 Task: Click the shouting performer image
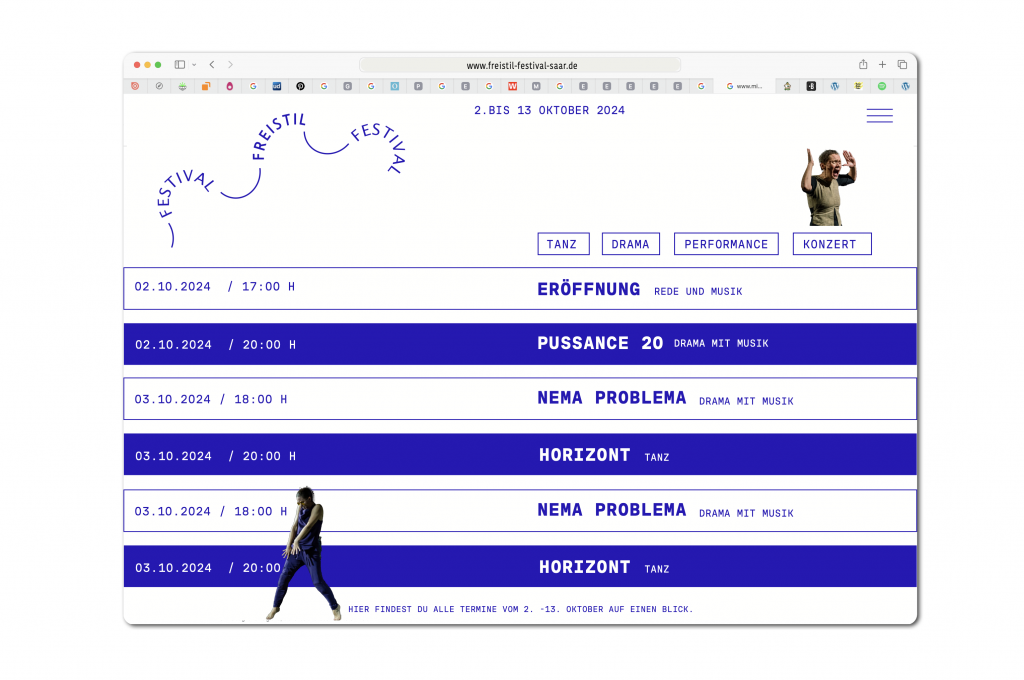pyautogui.click(x=828, y=187)
